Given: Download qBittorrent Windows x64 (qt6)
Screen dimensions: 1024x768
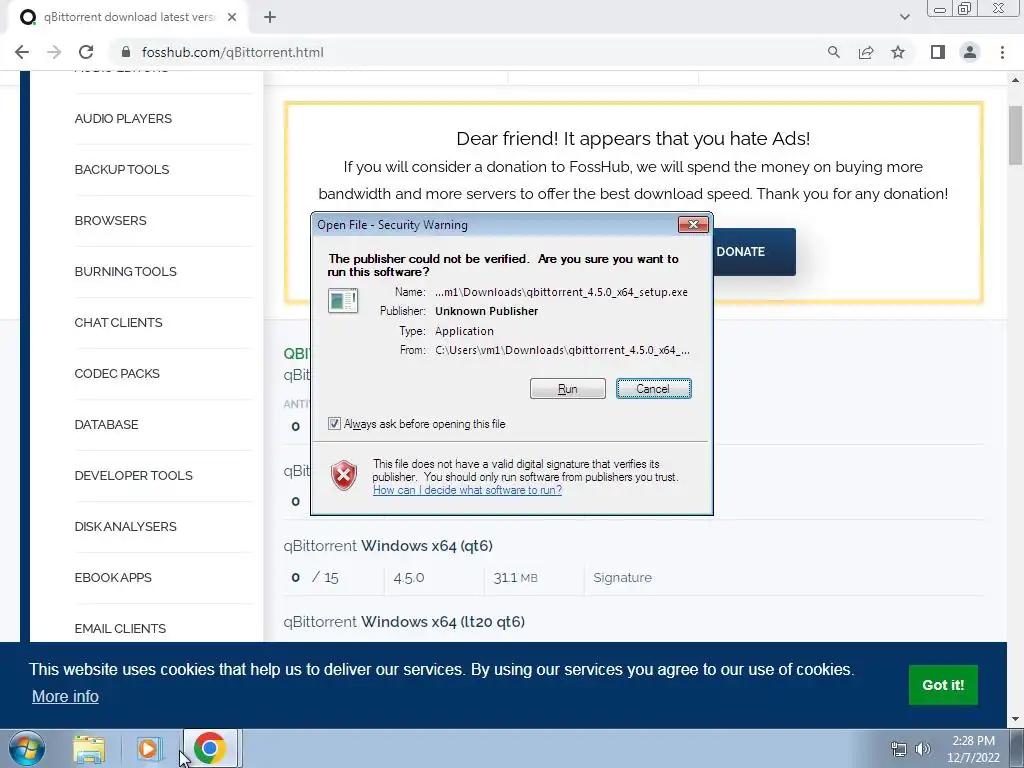Looking at the screenshot, I should (x=388, y=545).
